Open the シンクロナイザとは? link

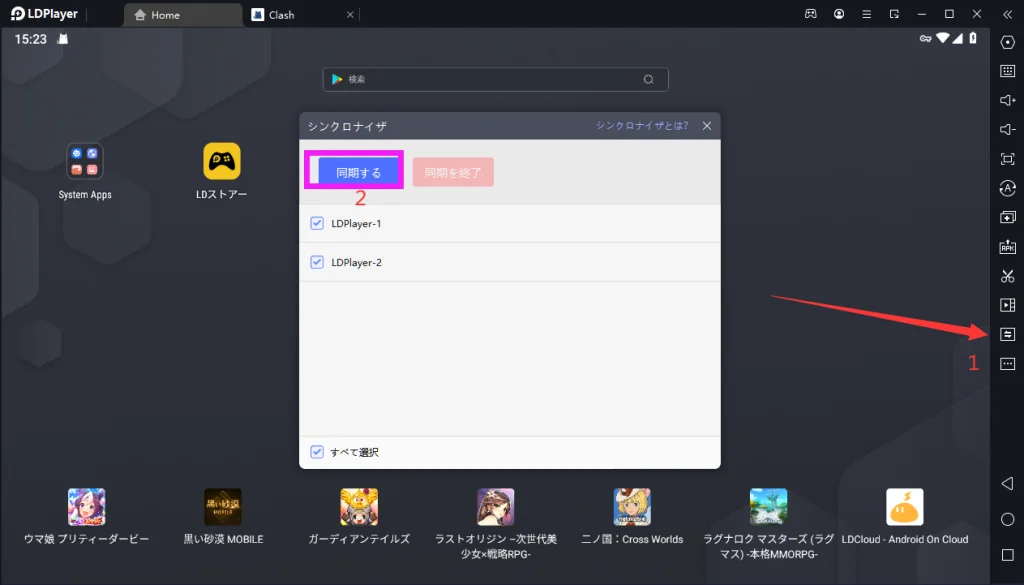pyautogui.click(x=642, y=125)
